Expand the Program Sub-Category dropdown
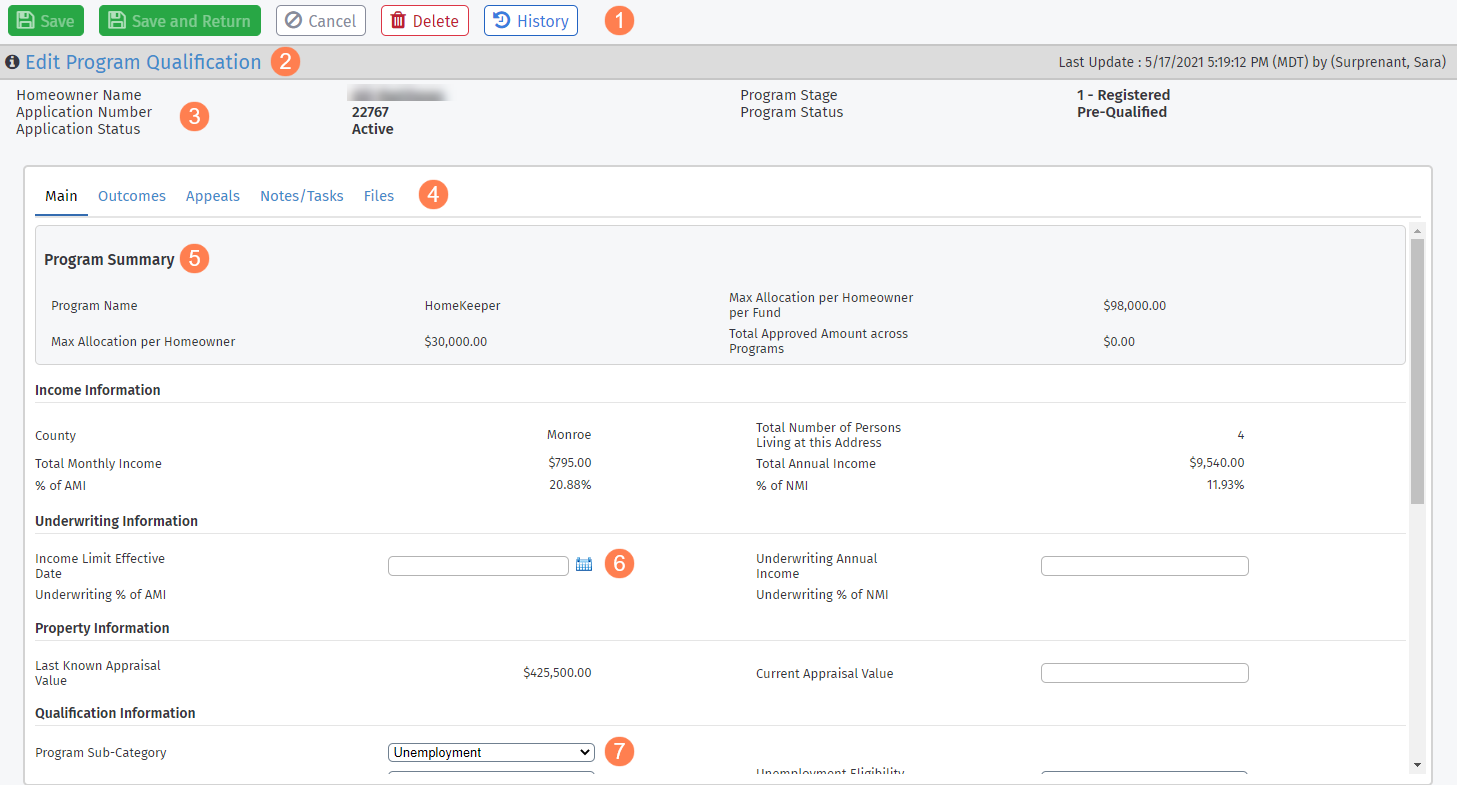The height and width of the screenshot is (785, 1457). 491,752
